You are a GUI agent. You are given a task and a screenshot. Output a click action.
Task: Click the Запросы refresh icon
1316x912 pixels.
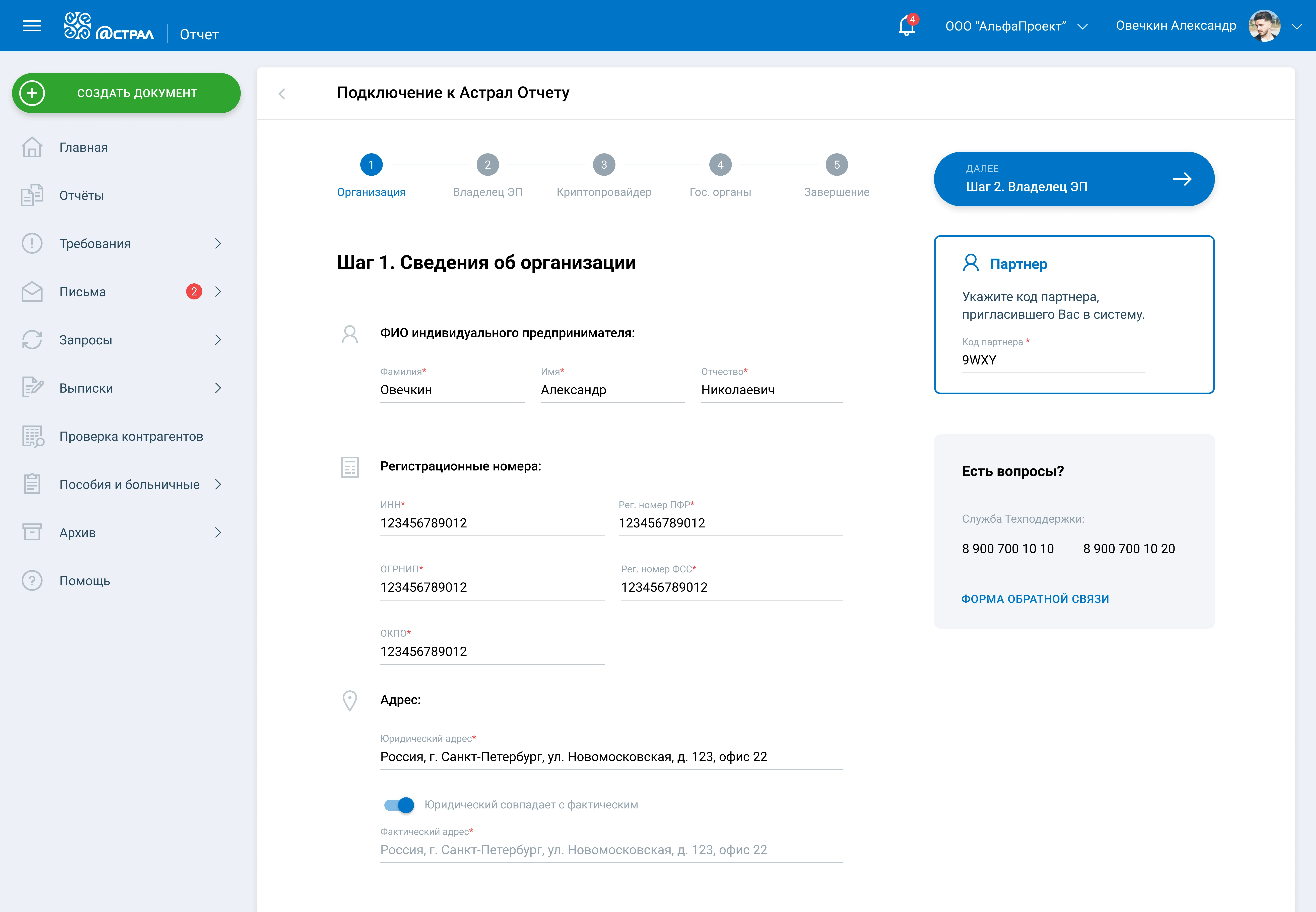tap(32, 340)
